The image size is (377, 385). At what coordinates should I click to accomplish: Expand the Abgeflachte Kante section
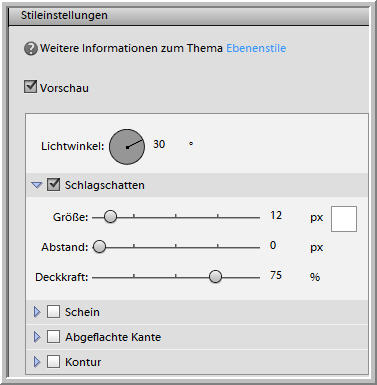click(x=37, y=337)
